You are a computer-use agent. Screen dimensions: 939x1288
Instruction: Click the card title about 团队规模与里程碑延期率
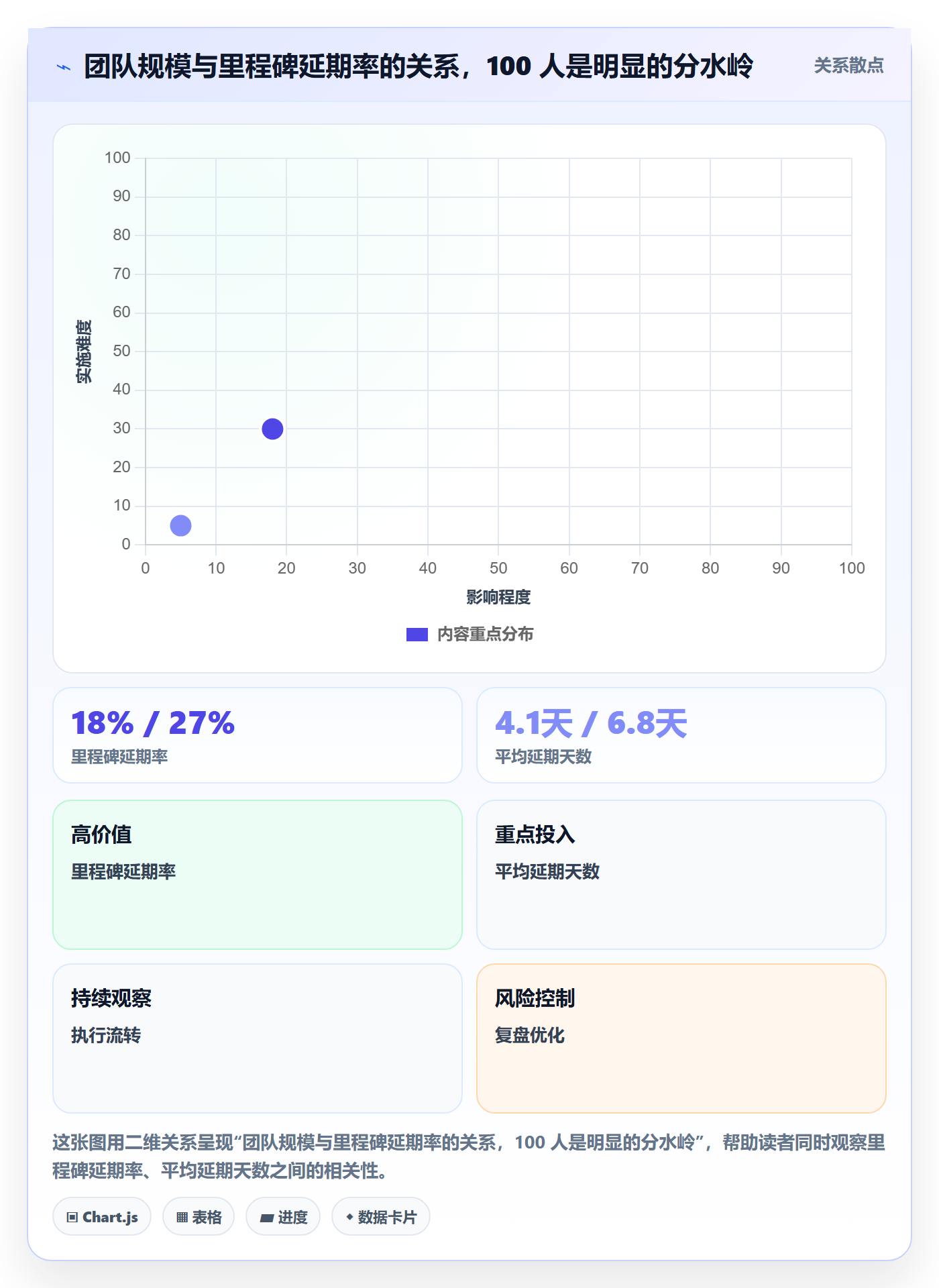pos(419,66)
